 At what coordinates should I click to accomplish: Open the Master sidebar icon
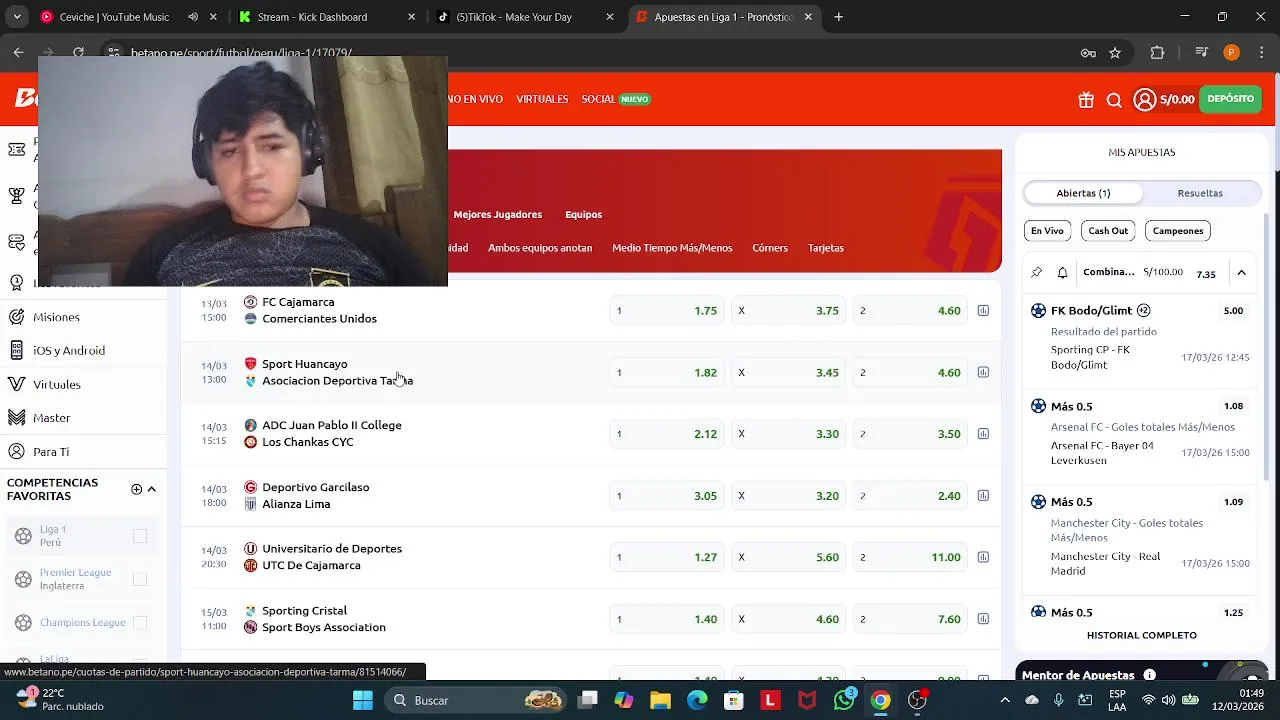(16, 418)
